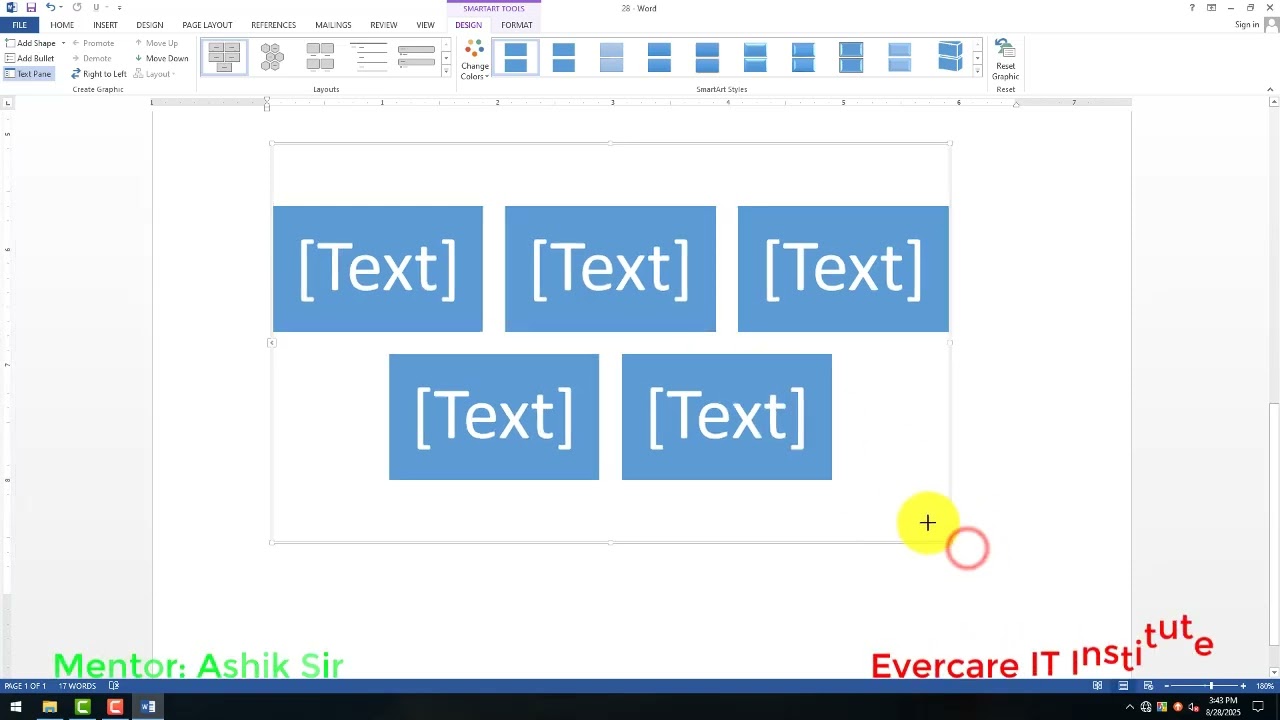
Task: Click the proofing errors icon in status bar
Action: (x=113, y=686)
